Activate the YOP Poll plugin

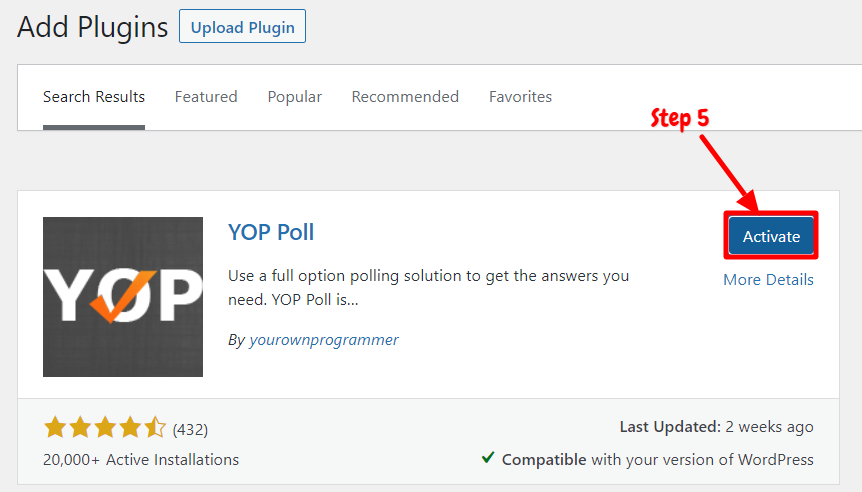pyautogui.click(x=771, y=236)
